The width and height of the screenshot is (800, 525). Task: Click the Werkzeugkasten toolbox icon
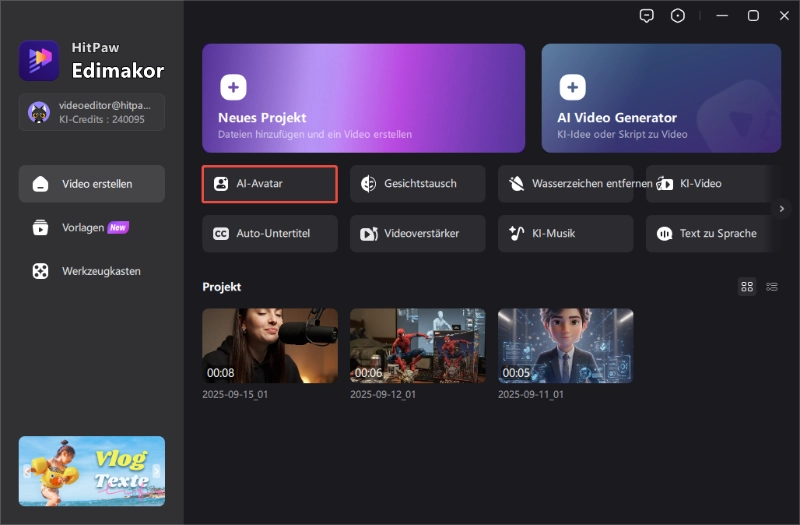coord(40,271)
